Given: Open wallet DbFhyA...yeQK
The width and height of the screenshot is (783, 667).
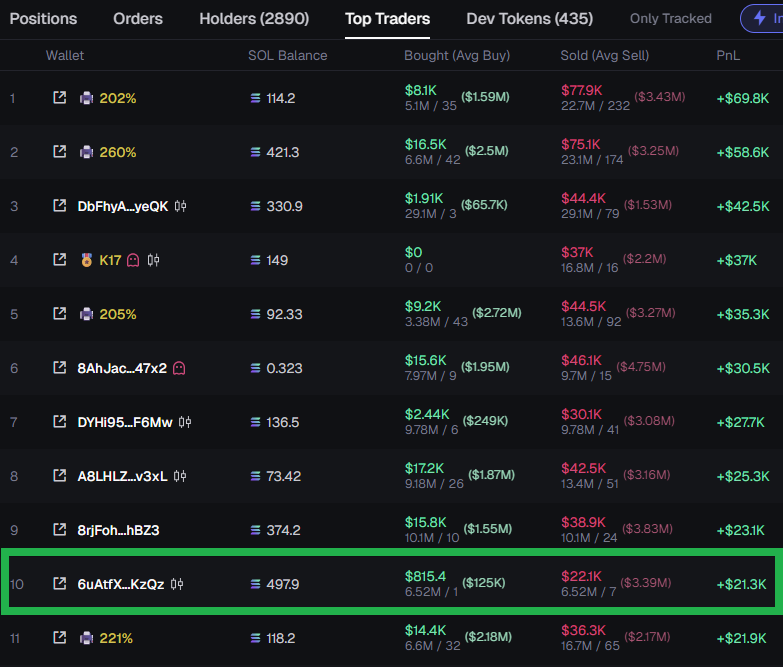Looking at the screenshot, I should (x=123, y=206).
